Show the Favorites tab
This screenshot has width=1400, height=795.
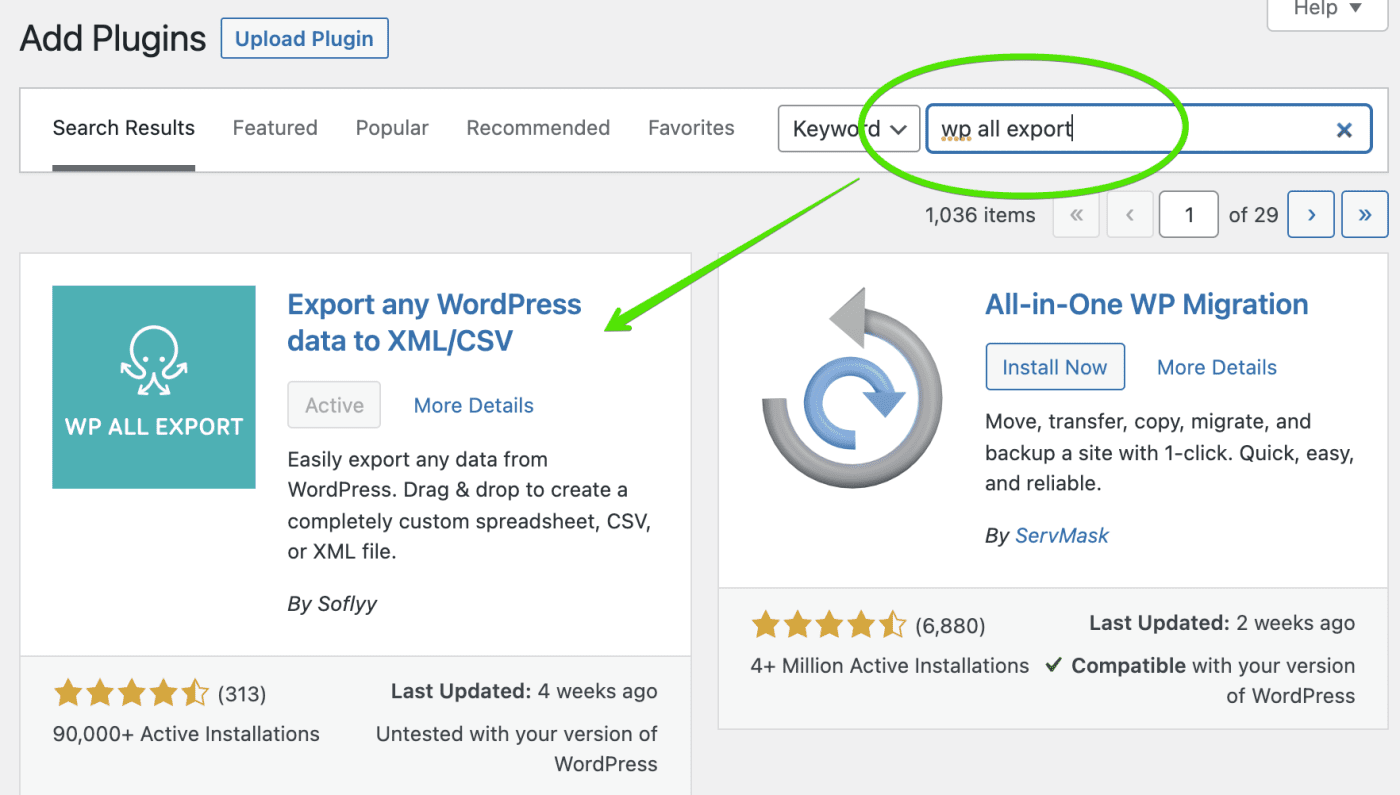(x=691, y=128)
